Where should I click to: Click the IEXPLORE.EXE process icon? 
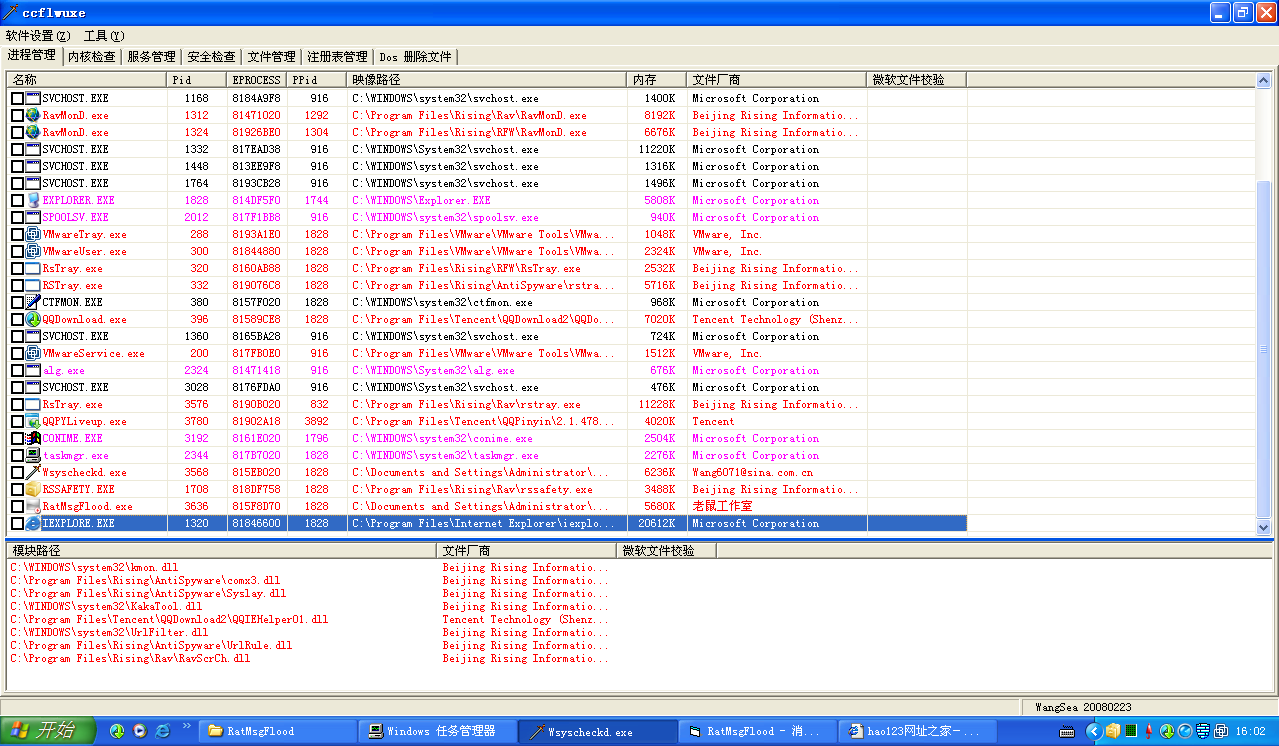coord(33,523)
